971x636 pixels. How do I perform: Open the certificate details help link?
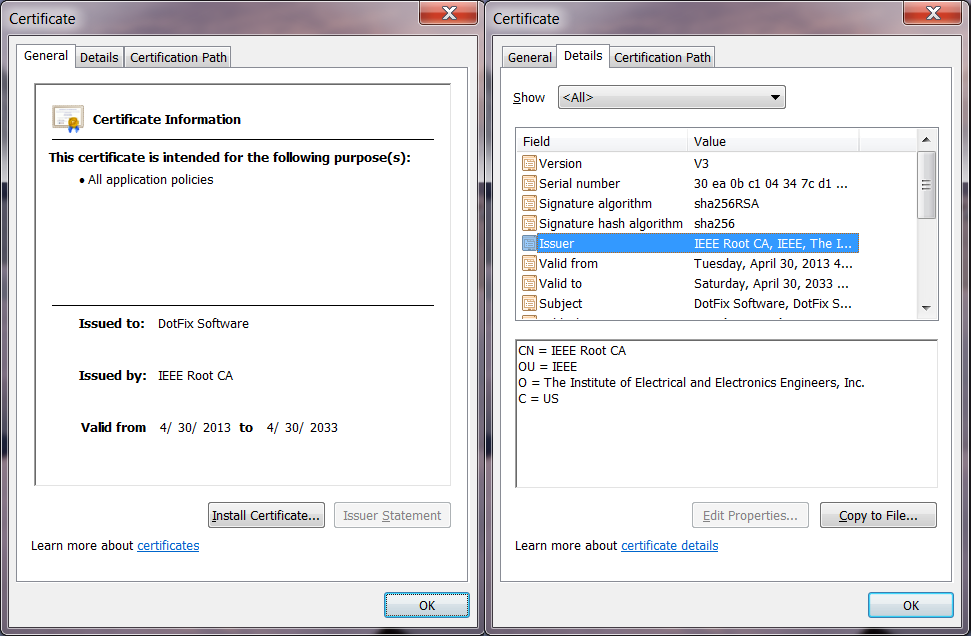[x=669, y=546]
